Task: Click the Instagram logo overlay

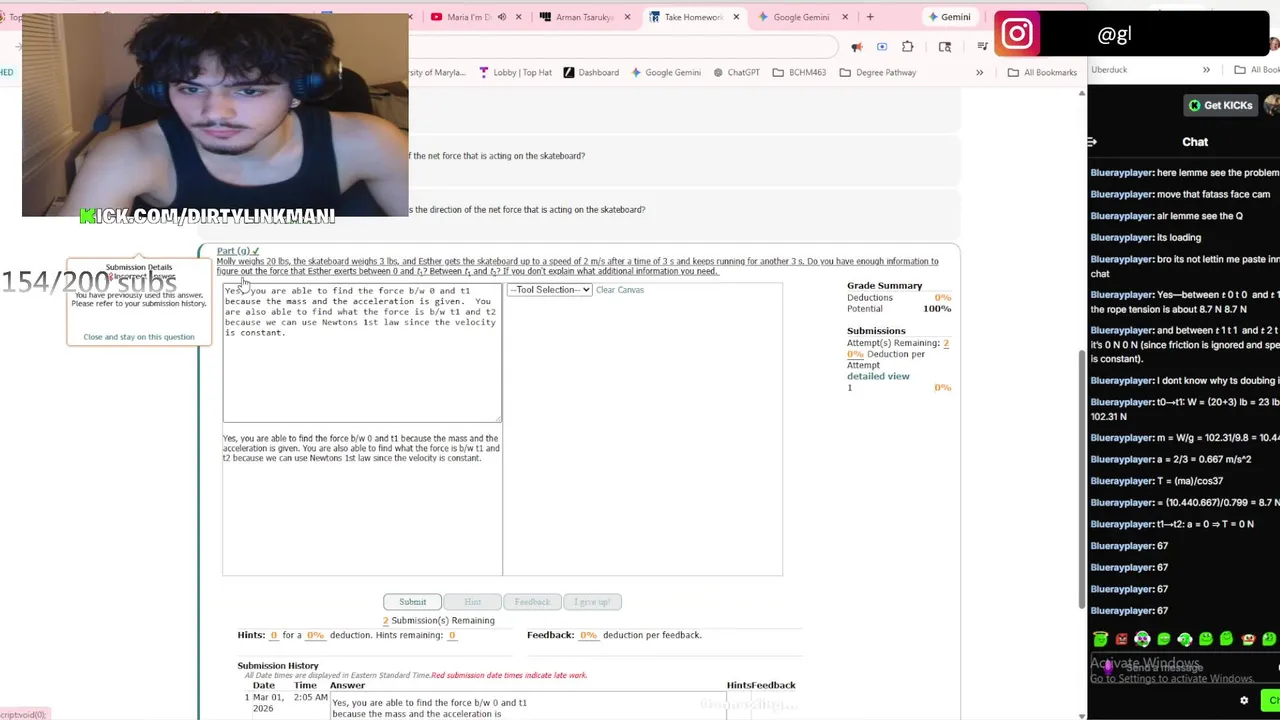Action: (1017, 34)
